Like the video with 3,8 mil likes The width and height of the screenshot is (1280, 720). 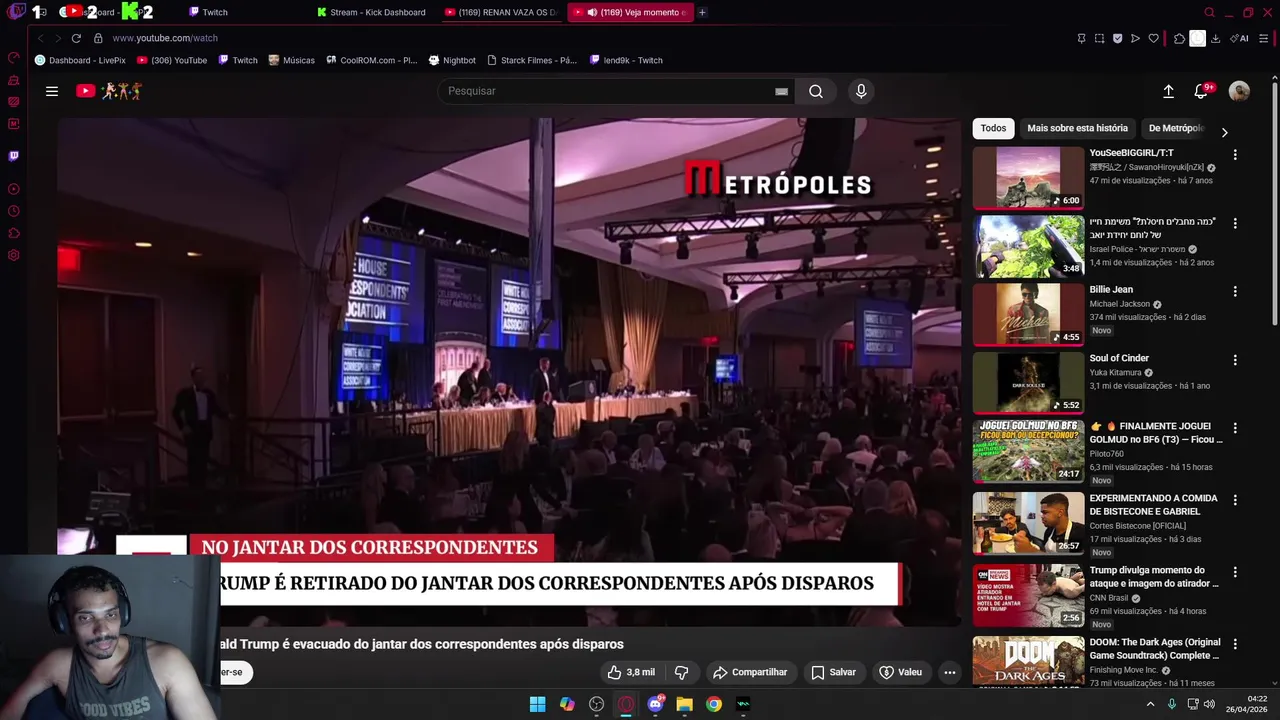630,672
